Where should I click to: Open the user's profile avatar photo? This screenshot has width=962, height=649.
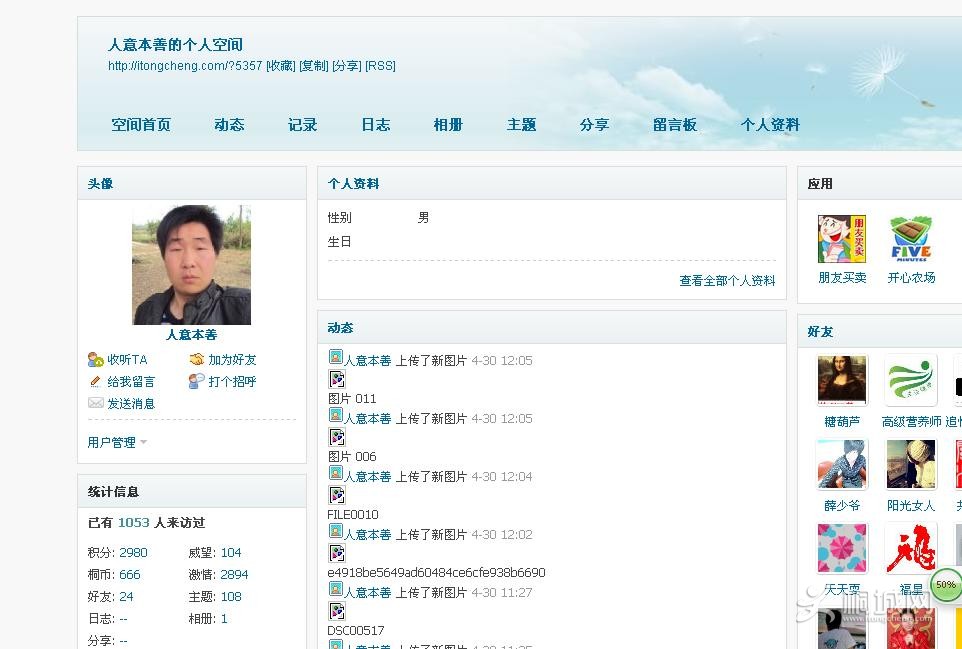click(191, 265)
